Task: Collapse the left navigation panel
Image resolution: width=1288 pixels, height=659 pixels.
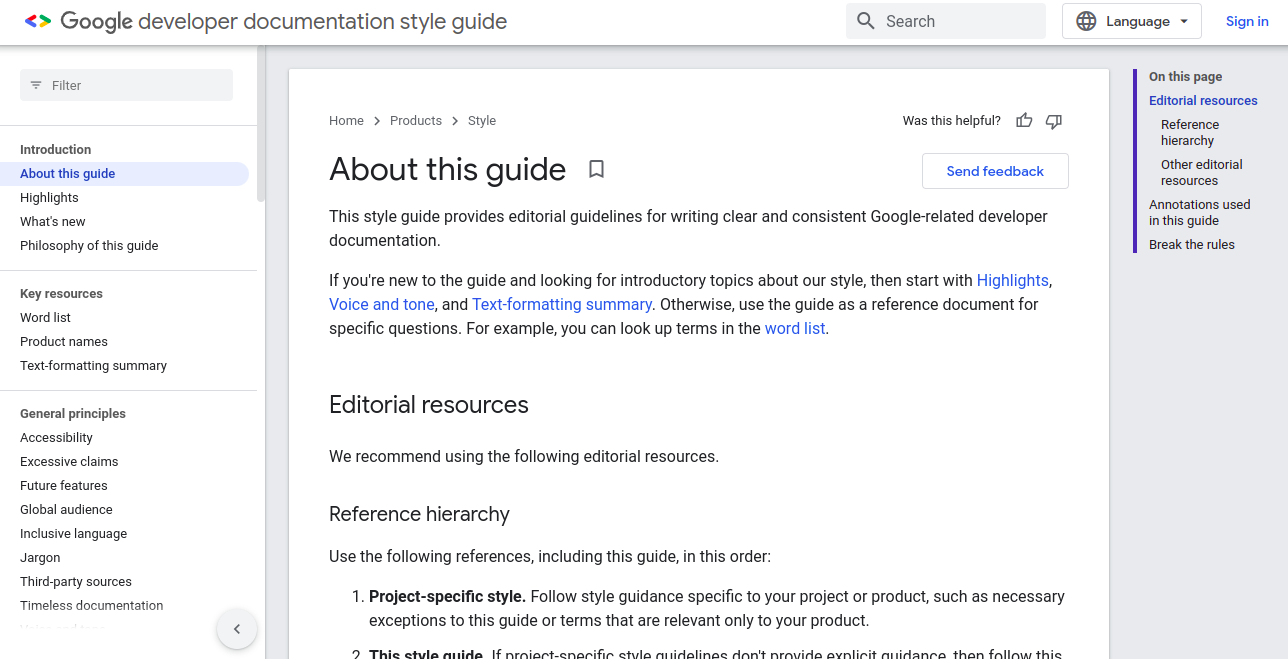Action: click(237, 629)
